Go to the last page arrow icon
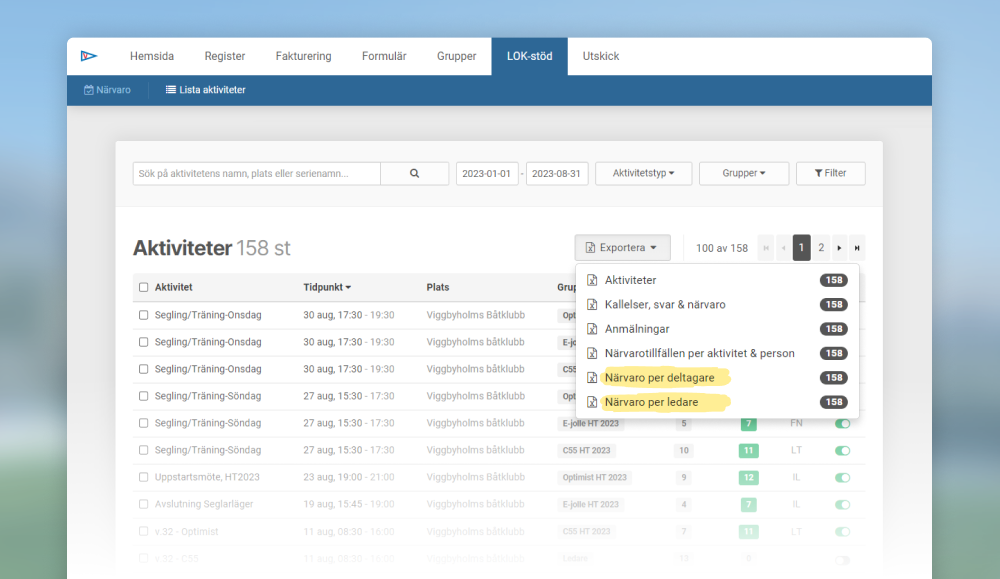 click(x=857, y=248)
